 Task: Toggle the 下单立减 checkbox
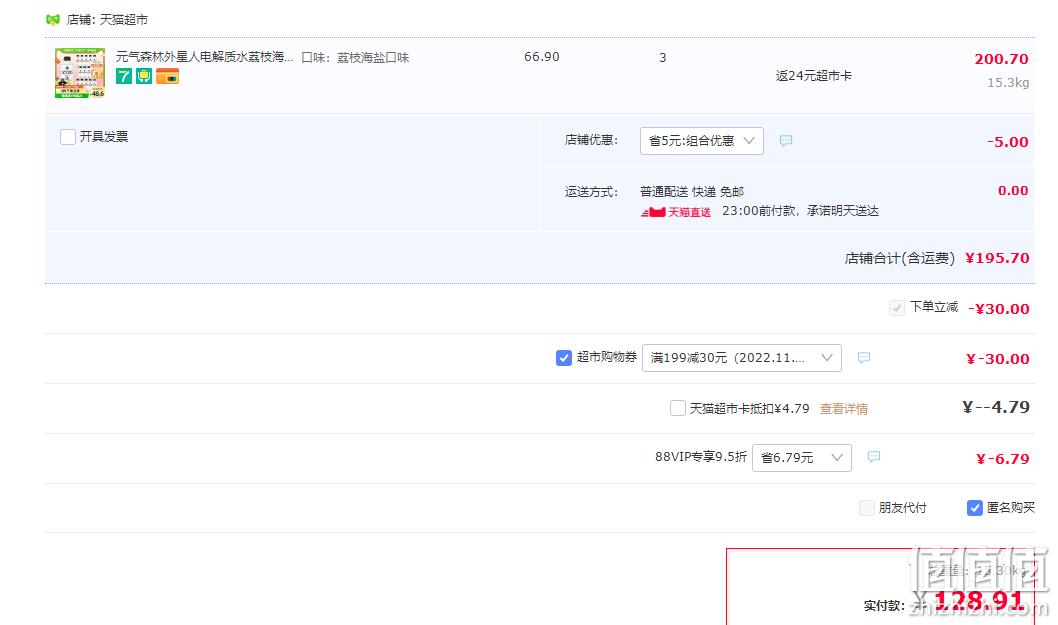(897, 308)
